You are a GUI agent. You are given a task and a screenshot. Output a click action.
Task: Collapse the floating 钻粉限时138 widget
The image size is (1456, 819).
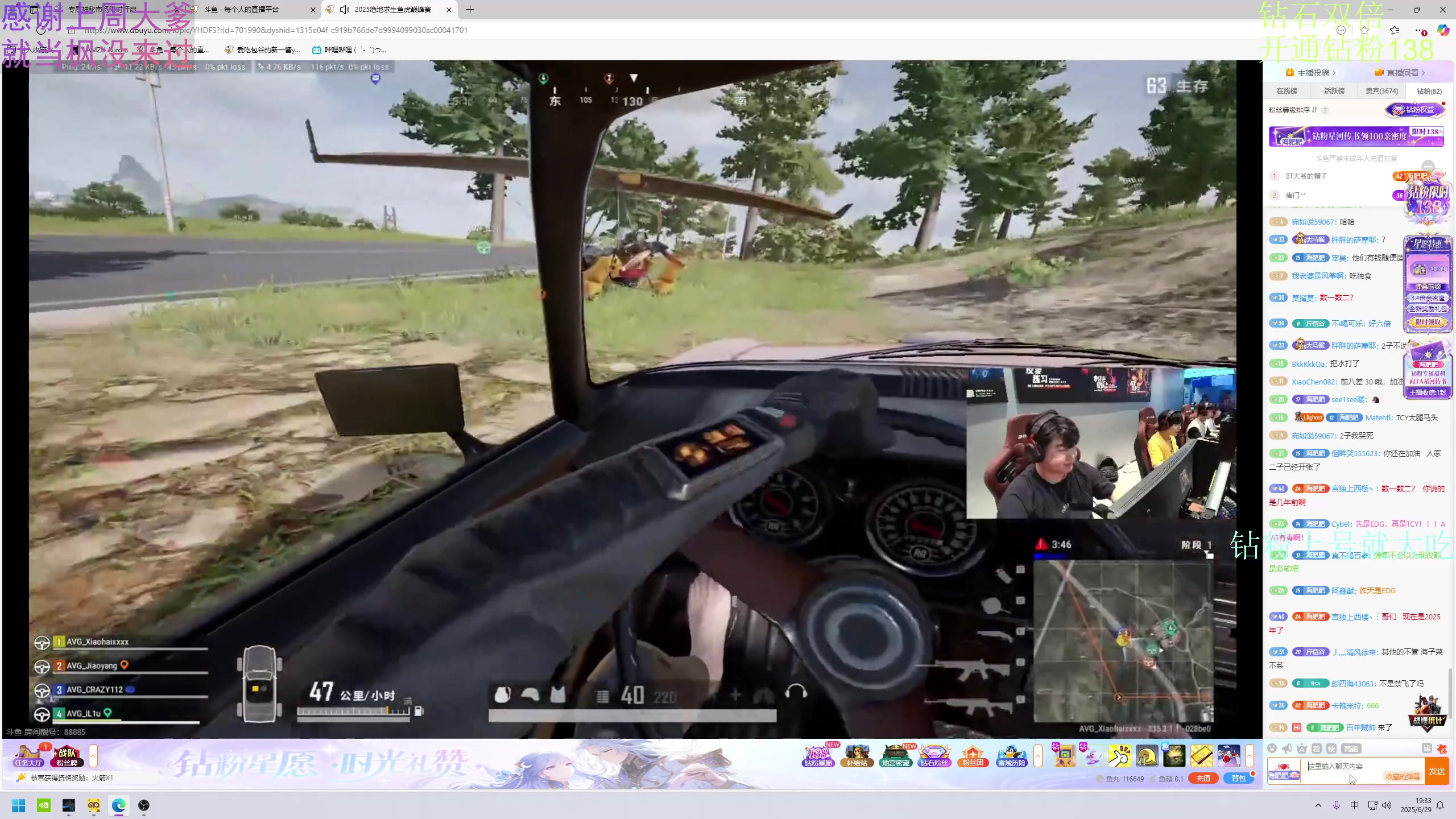(x=1428, y=167)
